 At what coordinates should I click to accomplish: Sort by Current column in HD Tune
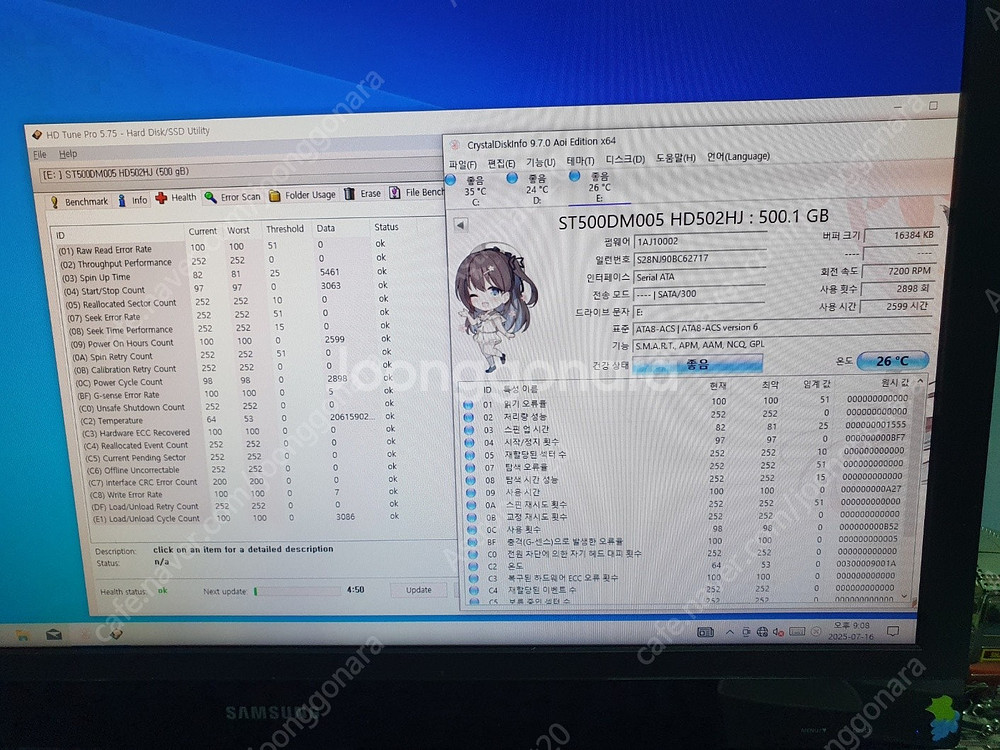[203, 231]
